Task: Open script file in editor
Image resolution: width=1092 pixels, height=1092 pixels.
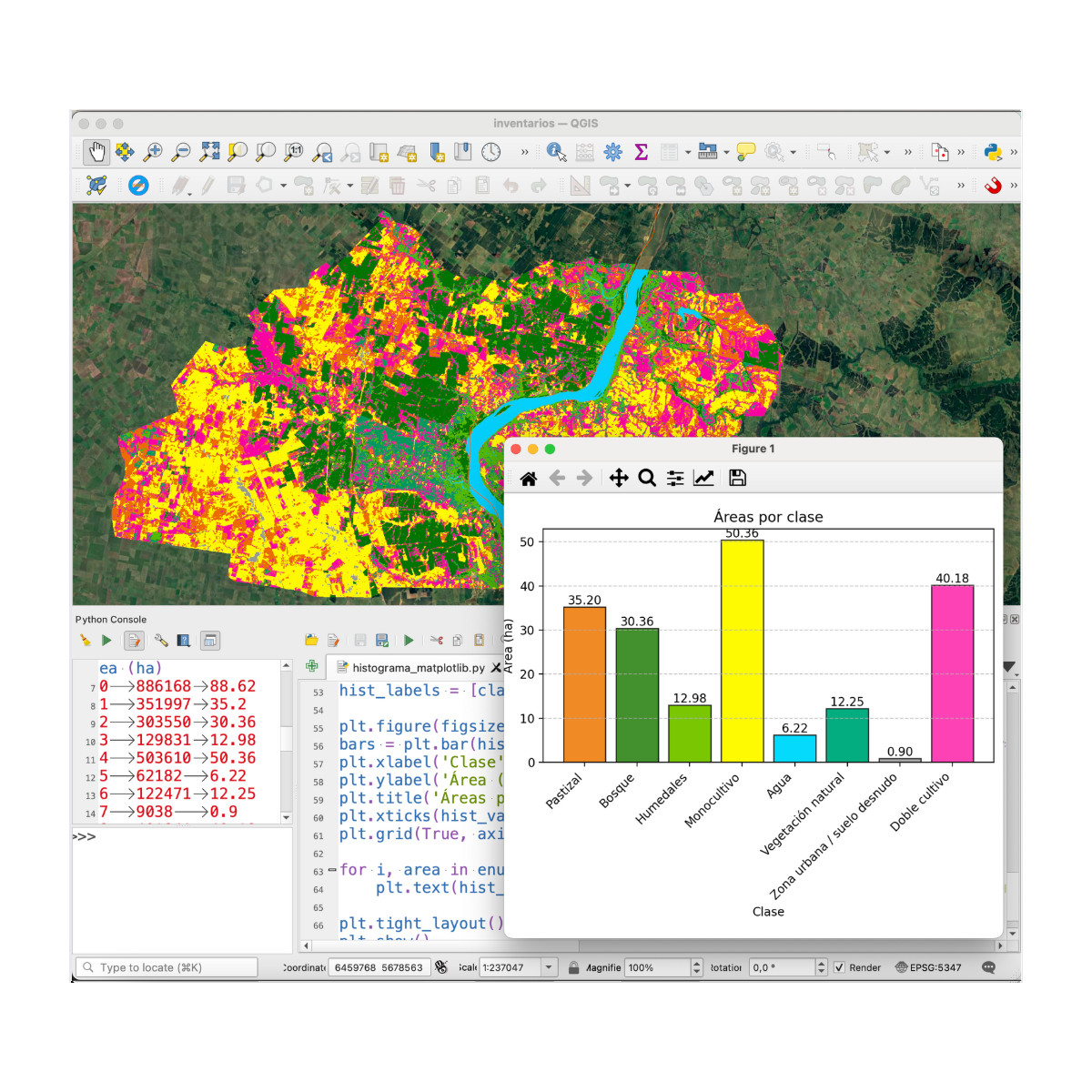Action: pos(311,641)
